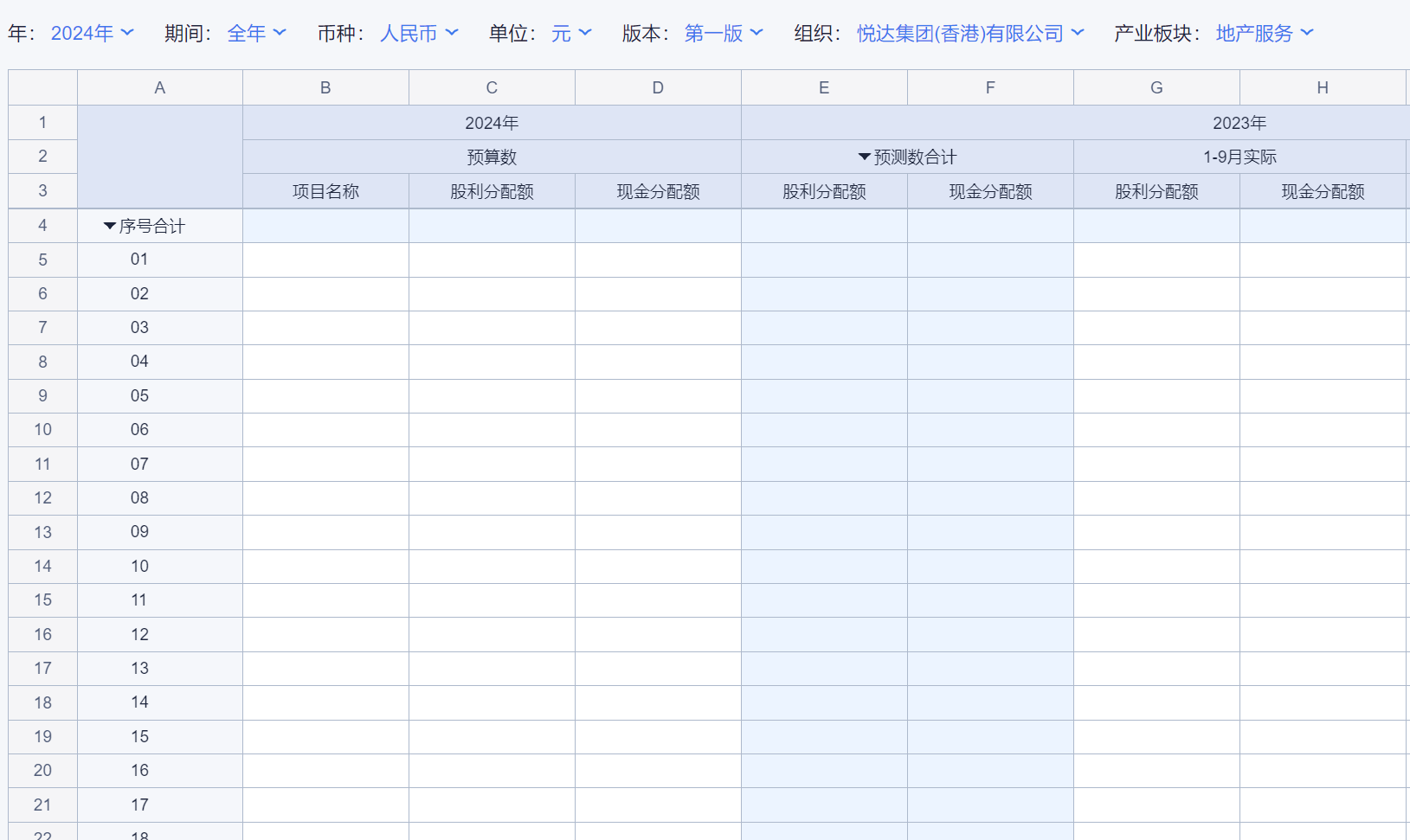Change the 单位 元 selection
Viewport: 1410px width, 840px height.
(571, 33)
